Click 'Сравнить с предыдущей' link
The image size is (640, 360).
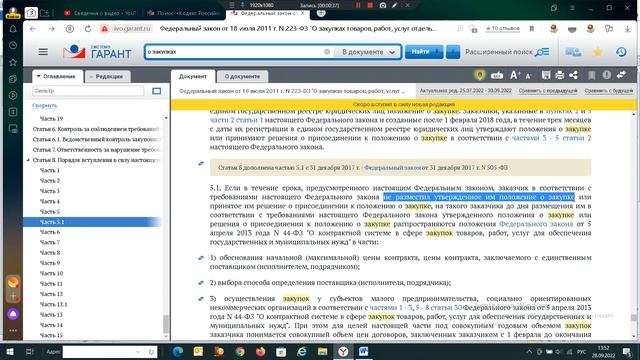click(x=548, y=91)
